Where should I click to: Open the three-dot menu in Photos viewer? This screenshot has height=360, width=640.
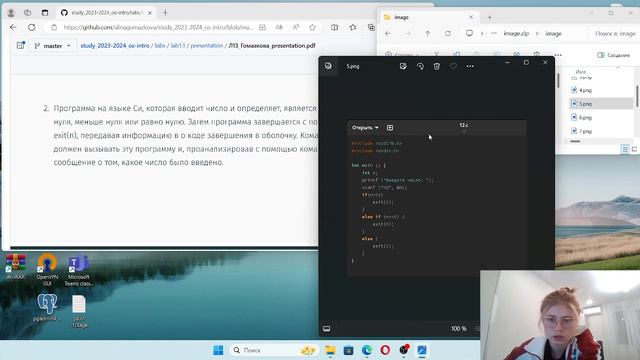coord(470,66)
